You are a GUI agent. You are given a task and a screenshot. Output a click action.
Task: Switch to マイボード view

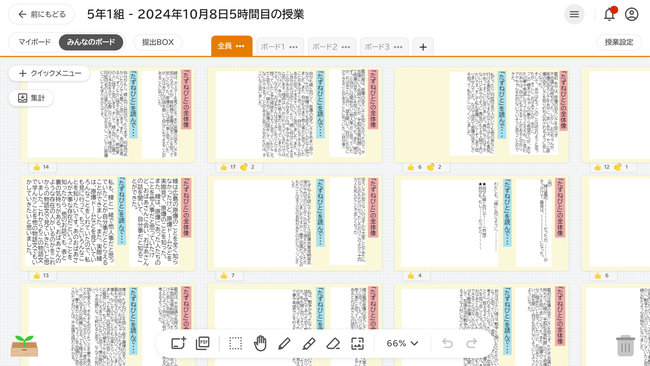(x=34, y=42)
